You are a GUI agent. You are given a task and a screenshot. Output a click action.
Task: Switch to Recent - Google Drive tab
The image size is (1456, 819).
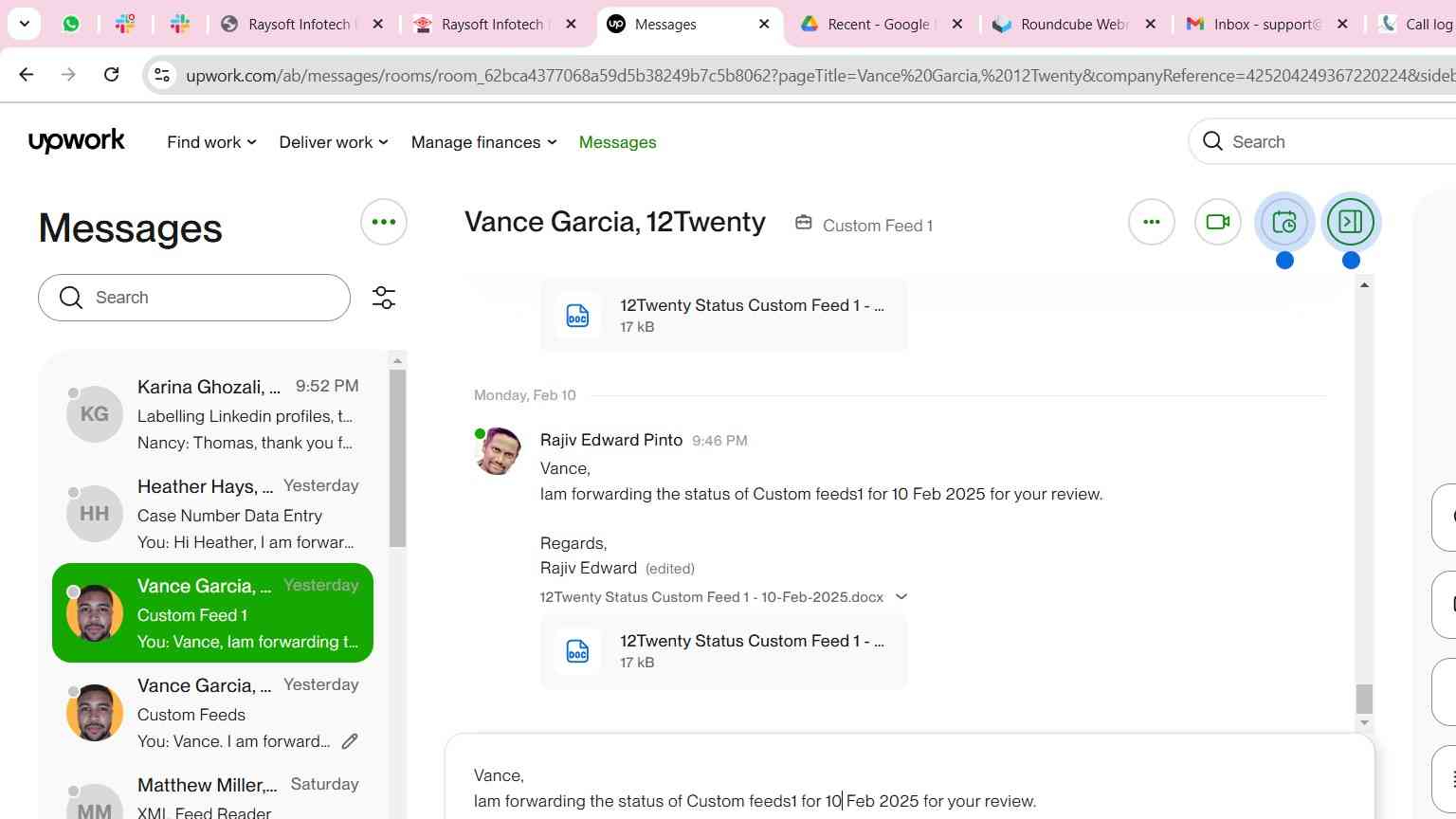click(x=882, y=24)
